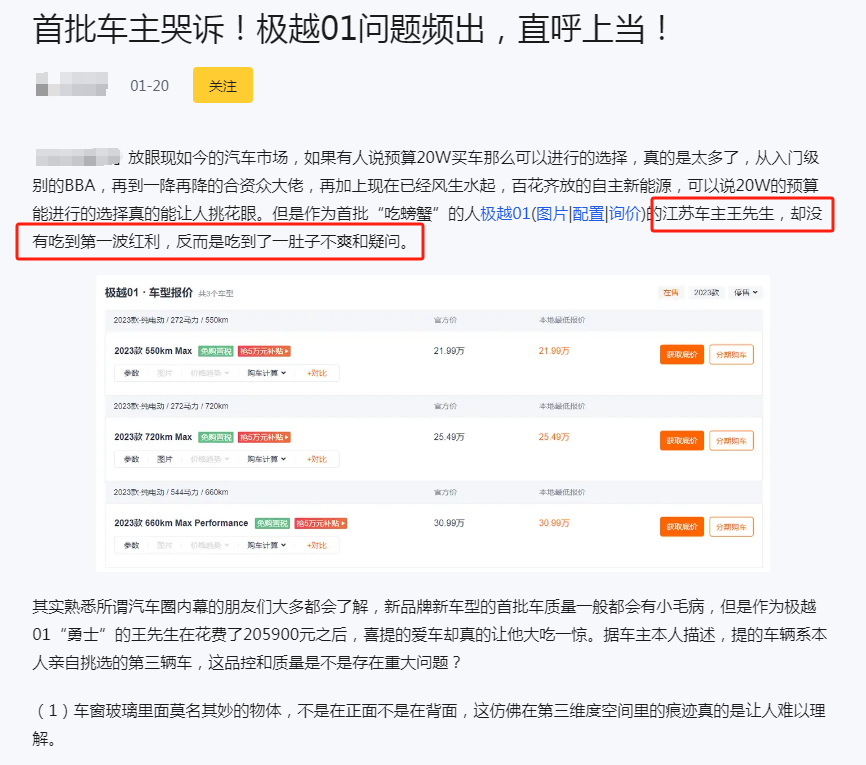This screenshot has width=866, height=765.
Task: Click the black 25.49万 official price
Action: (x=449, y=437)
